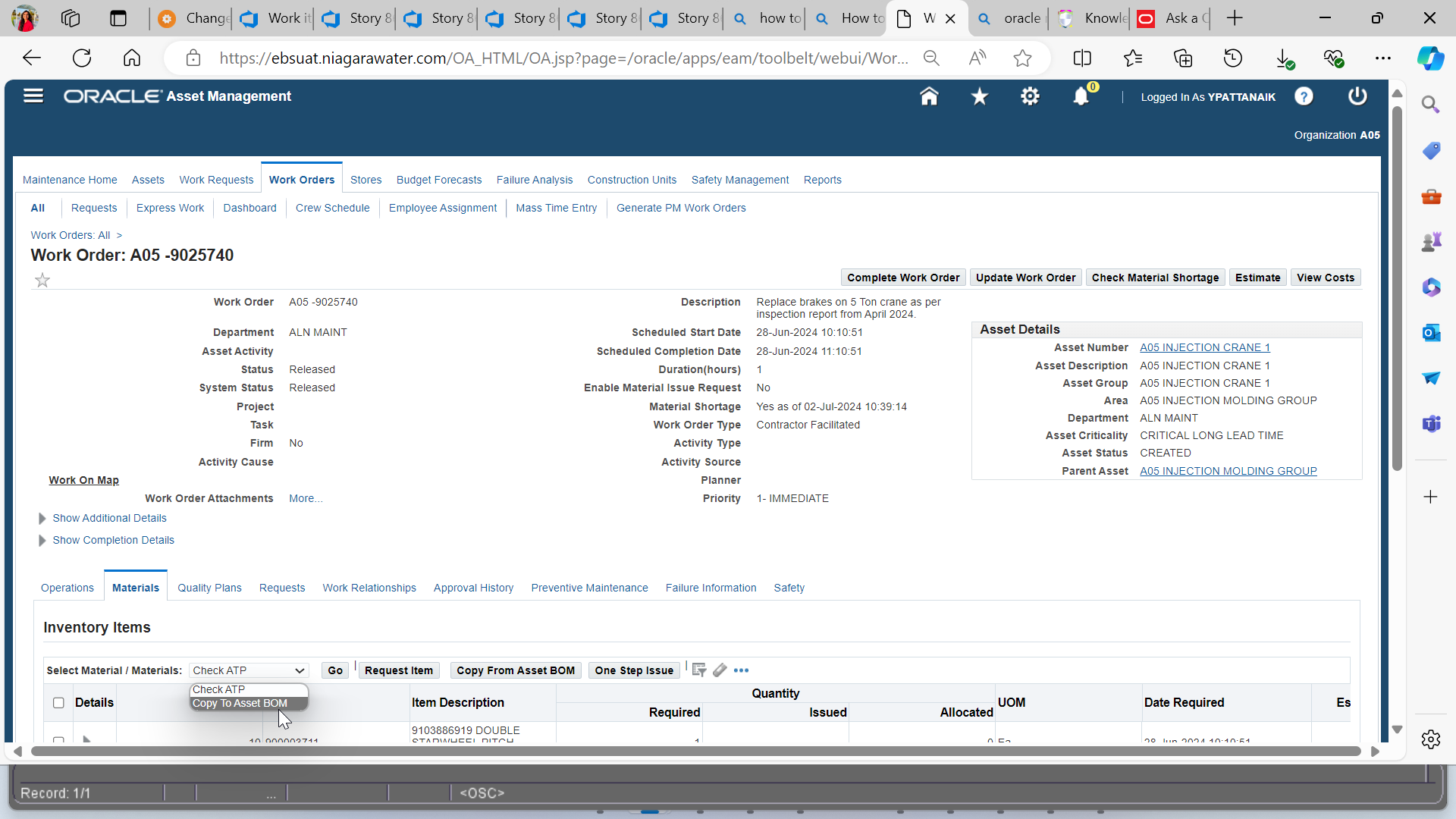Go to the Oracle Home icon
Image resolution: width=1456 pixels, height=819 pixels.
click(929, 96)
